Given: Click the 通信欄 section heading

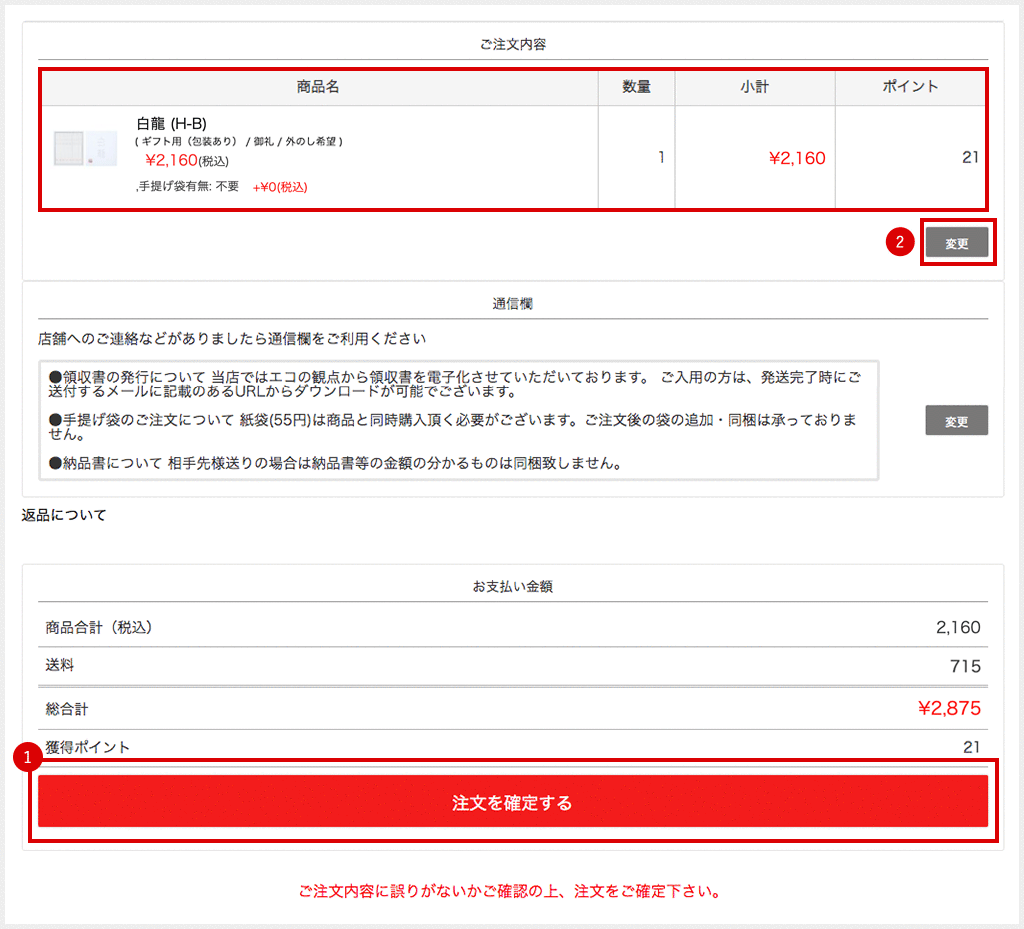Looking at the screenshot, I should (x=511, y=303).
